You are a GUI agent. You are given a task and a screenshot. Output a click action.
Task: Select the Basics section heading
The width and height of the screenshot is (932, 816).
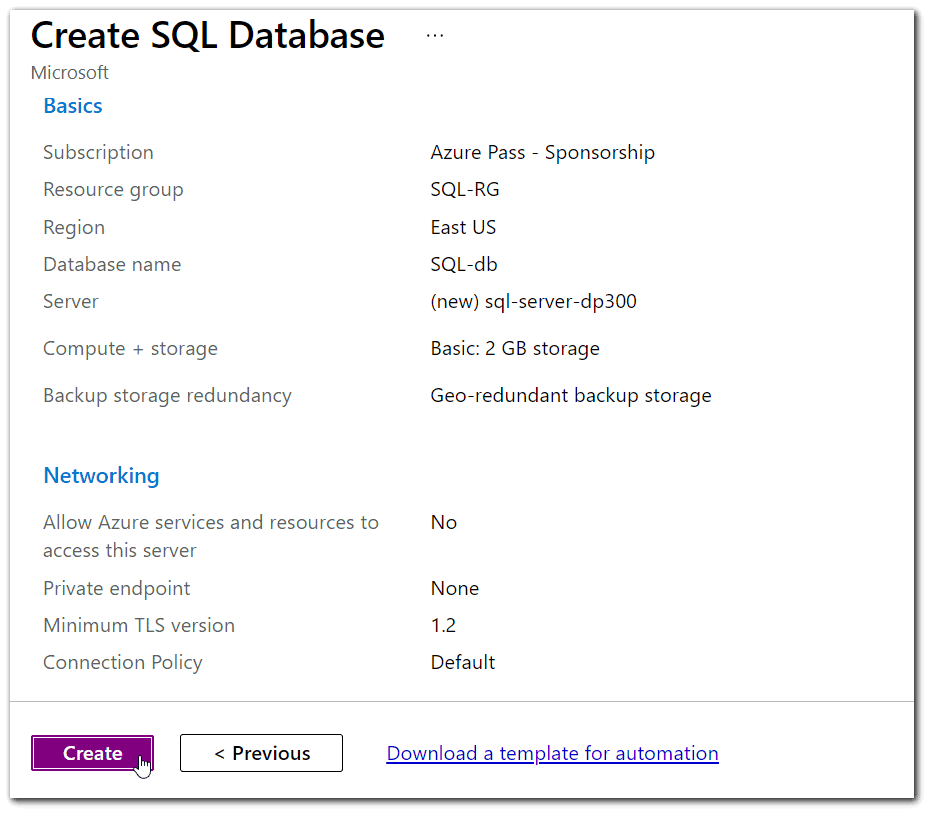click(73, 106)
